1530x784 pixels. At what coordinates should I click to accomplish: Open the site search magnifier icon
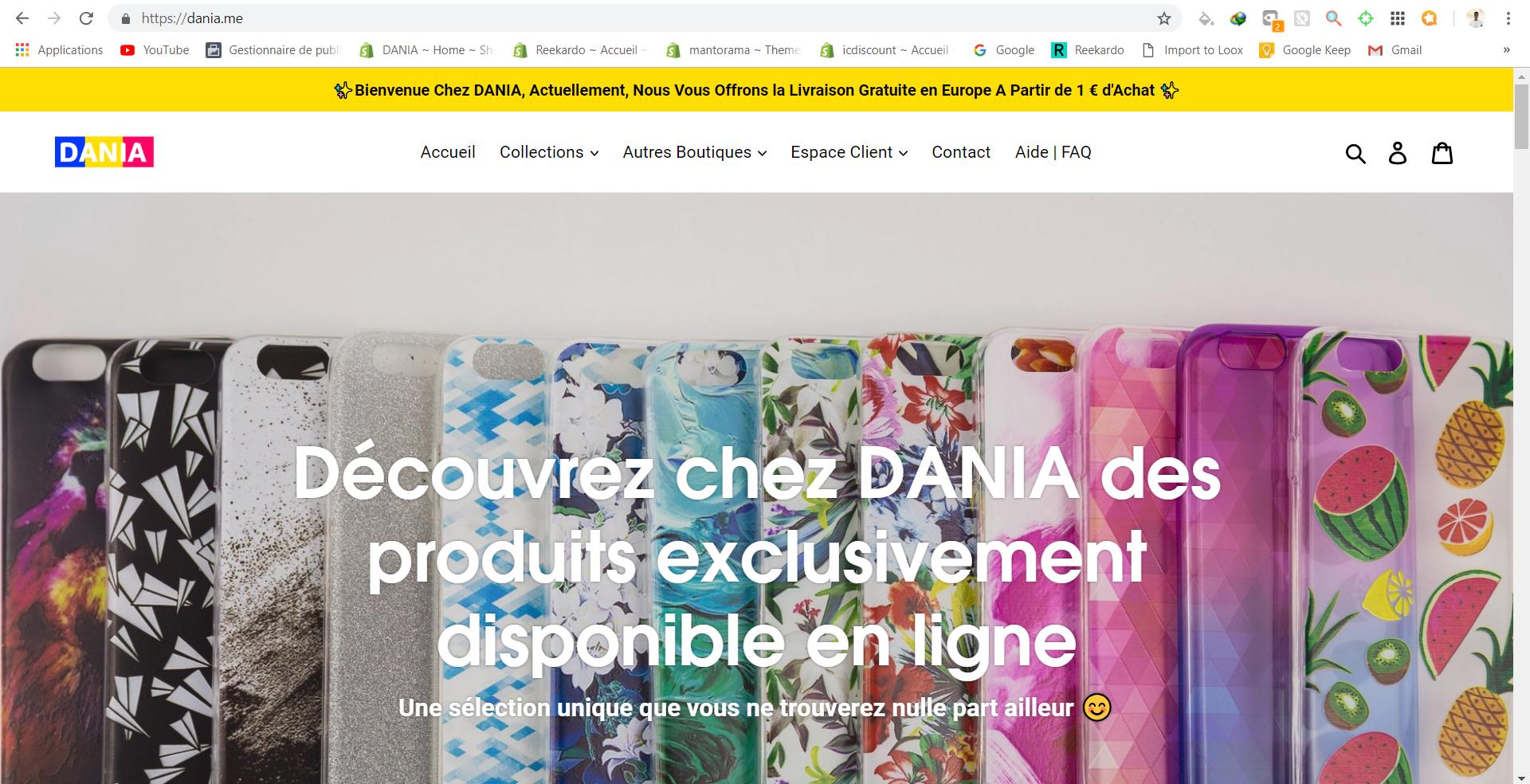(x=1355, y=153)
